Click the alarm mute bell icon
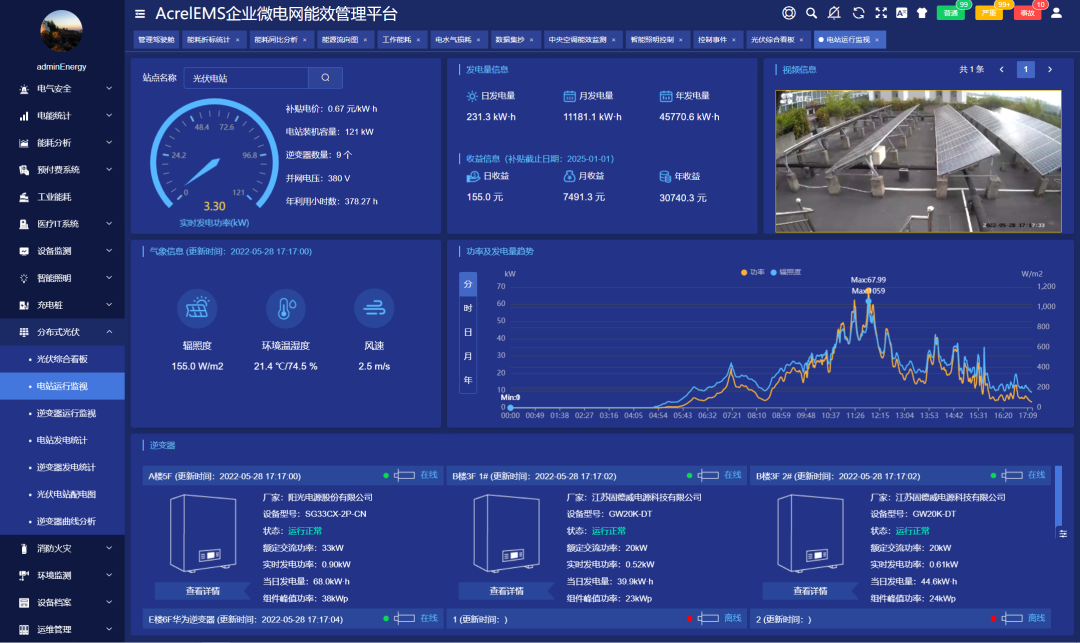Viewport: 1080px width, 643px height. pyautogui.click(x=834, y=13)
